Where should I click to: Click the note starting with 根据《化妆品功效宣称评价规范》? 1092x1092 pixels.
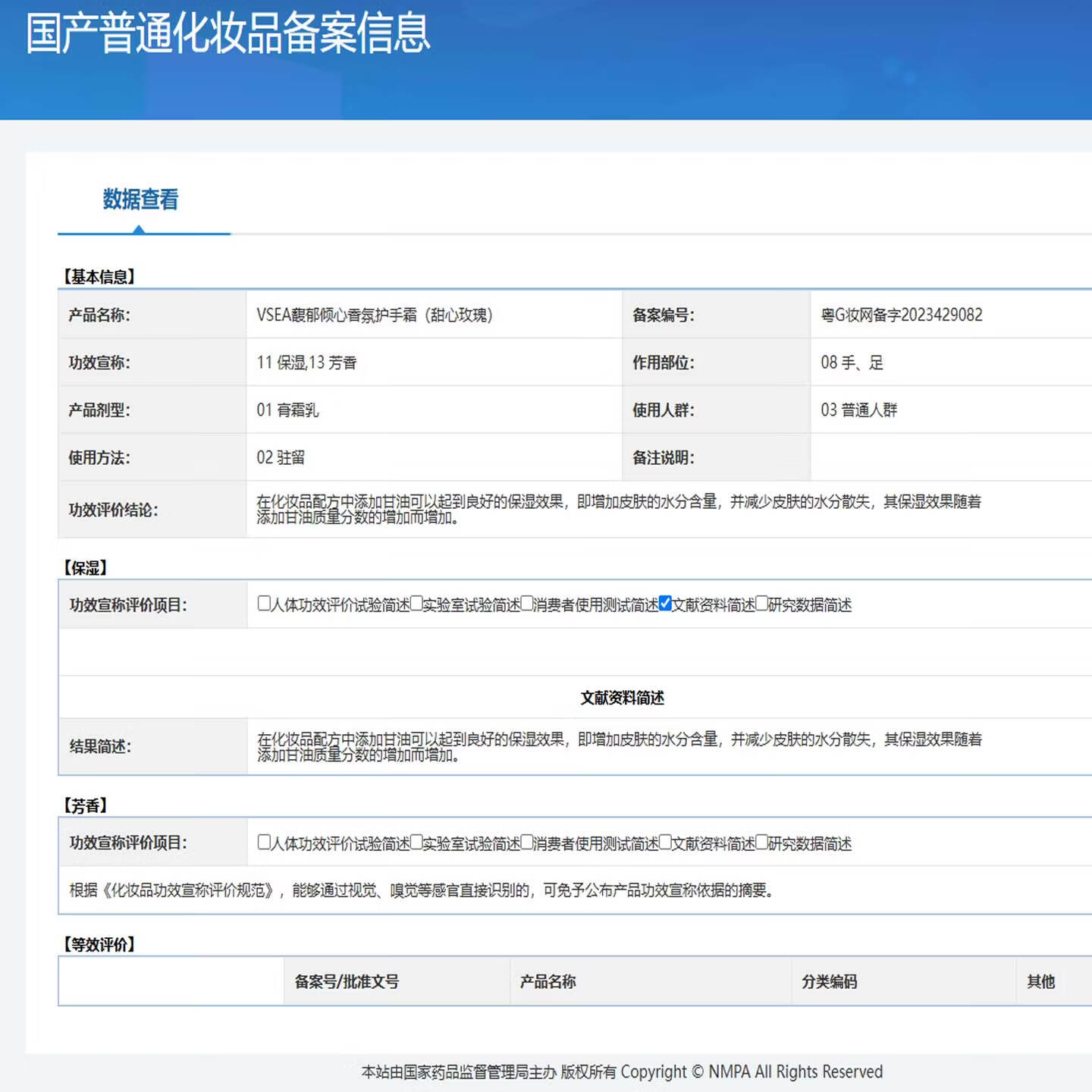click(x=422, y=890)
